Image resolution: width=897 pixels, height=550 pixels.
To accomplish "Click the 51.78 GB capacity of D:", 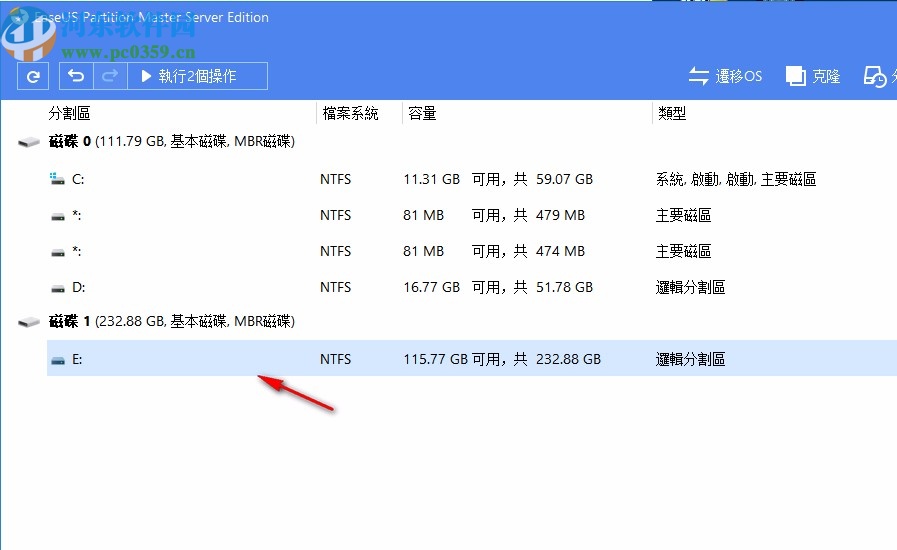I will (564, 287).
